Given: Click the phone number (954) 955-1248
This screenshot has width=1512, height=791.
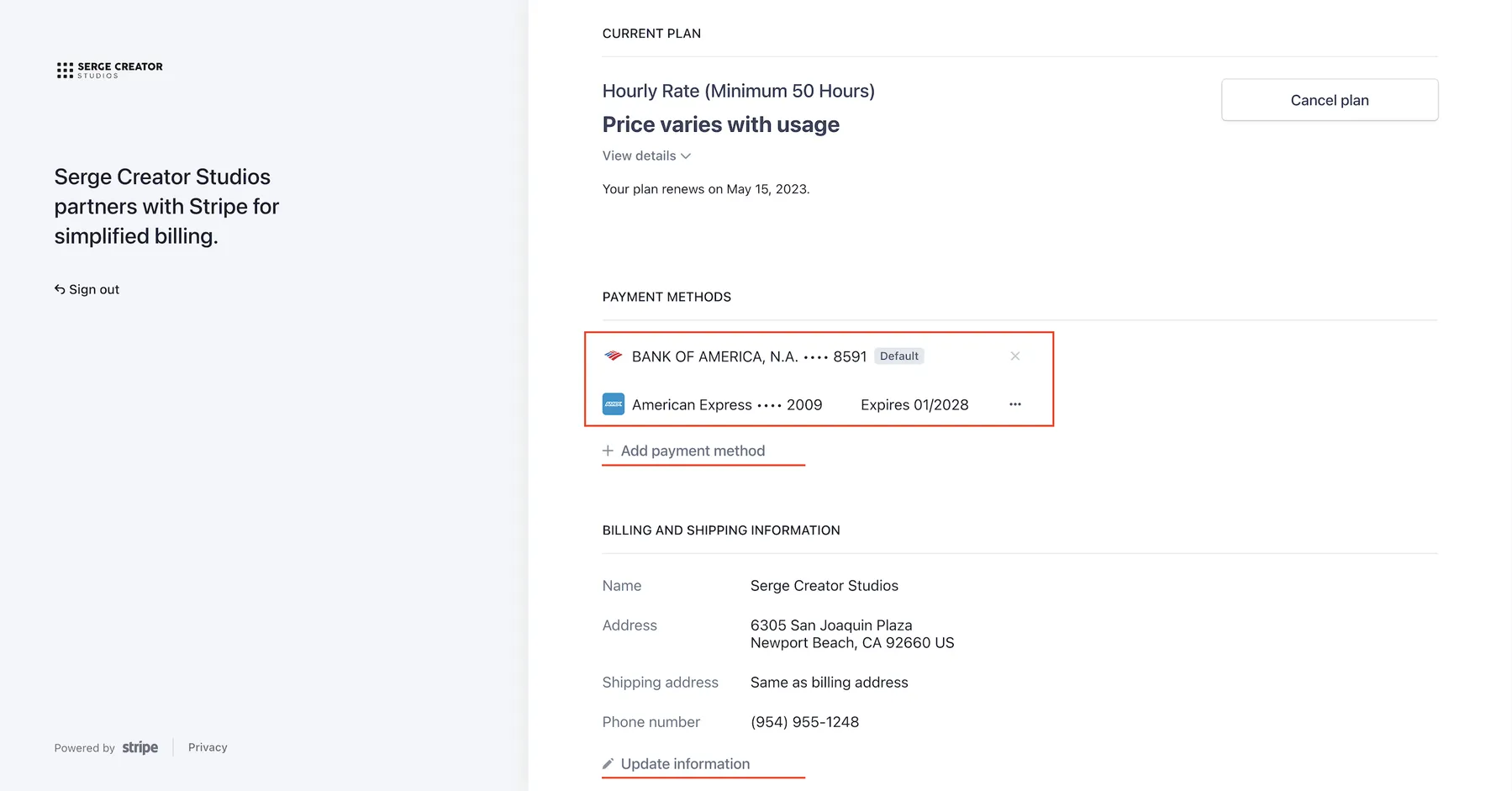Looking at the screenshot, I should (804, 722).
